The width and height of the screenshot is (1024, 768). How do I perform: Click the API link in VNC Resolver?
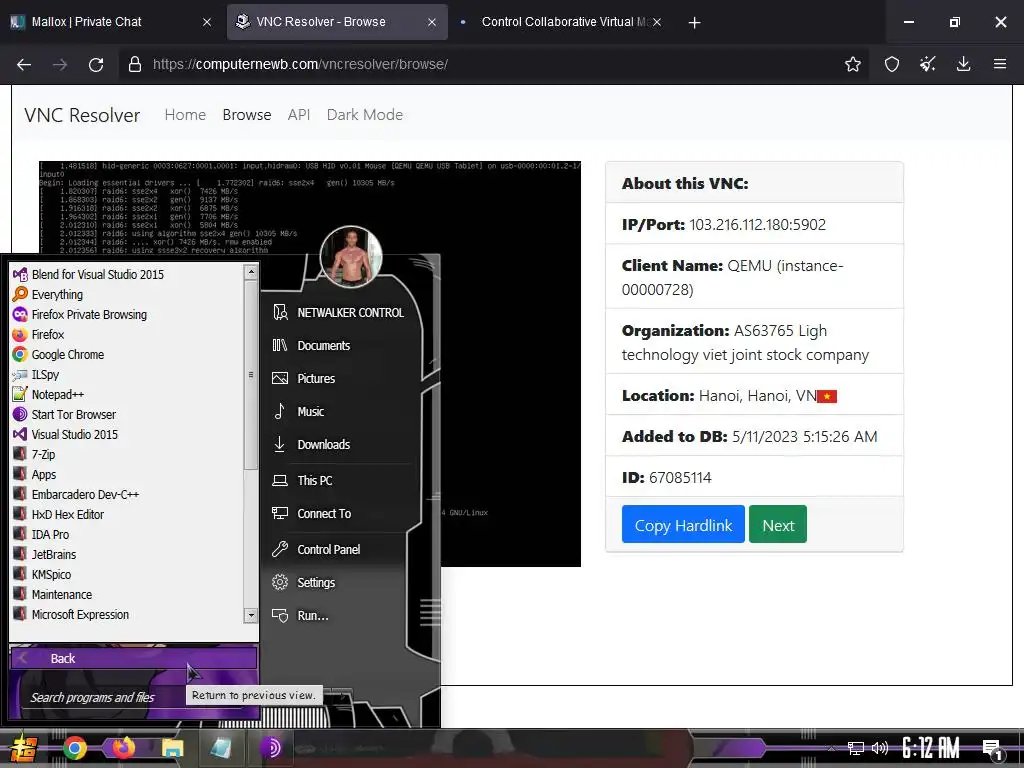298,115
